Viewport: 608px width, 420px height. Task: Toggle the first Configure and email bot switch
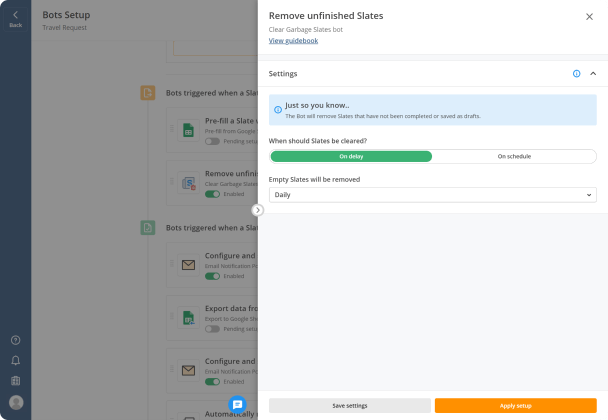(212, 276)
